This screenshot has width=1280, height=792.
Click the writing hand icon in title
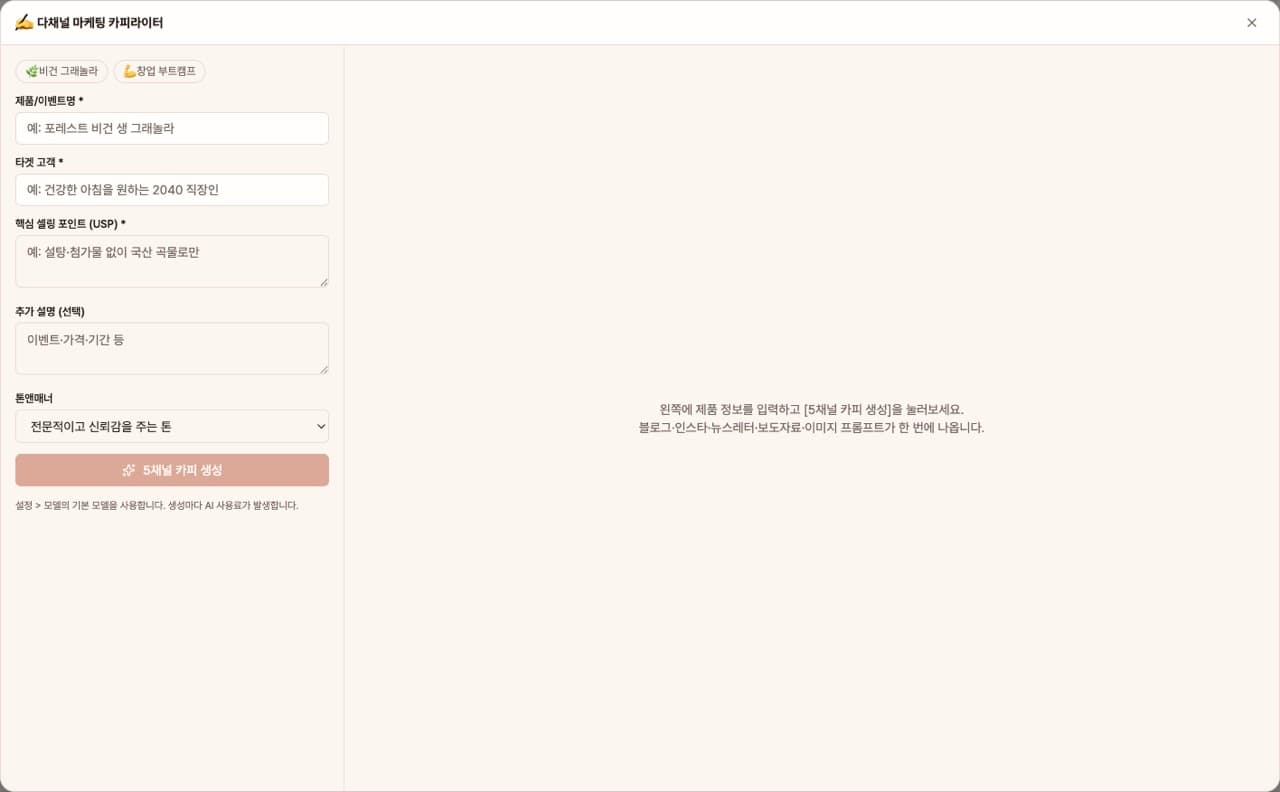coord(24,22)
